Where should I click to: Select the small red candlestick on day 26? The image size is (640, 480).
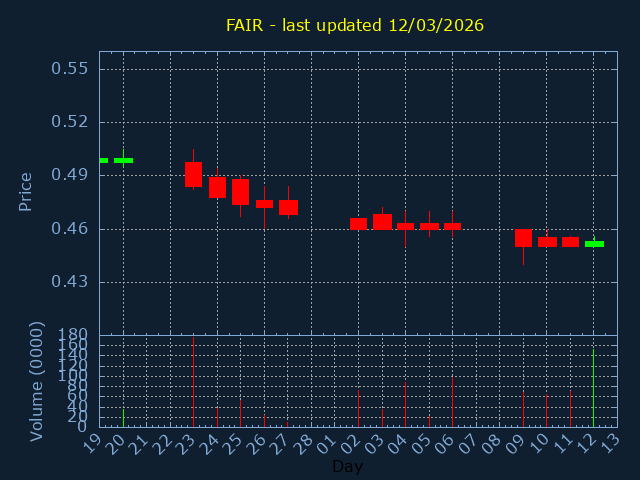(x=264, y=204)
